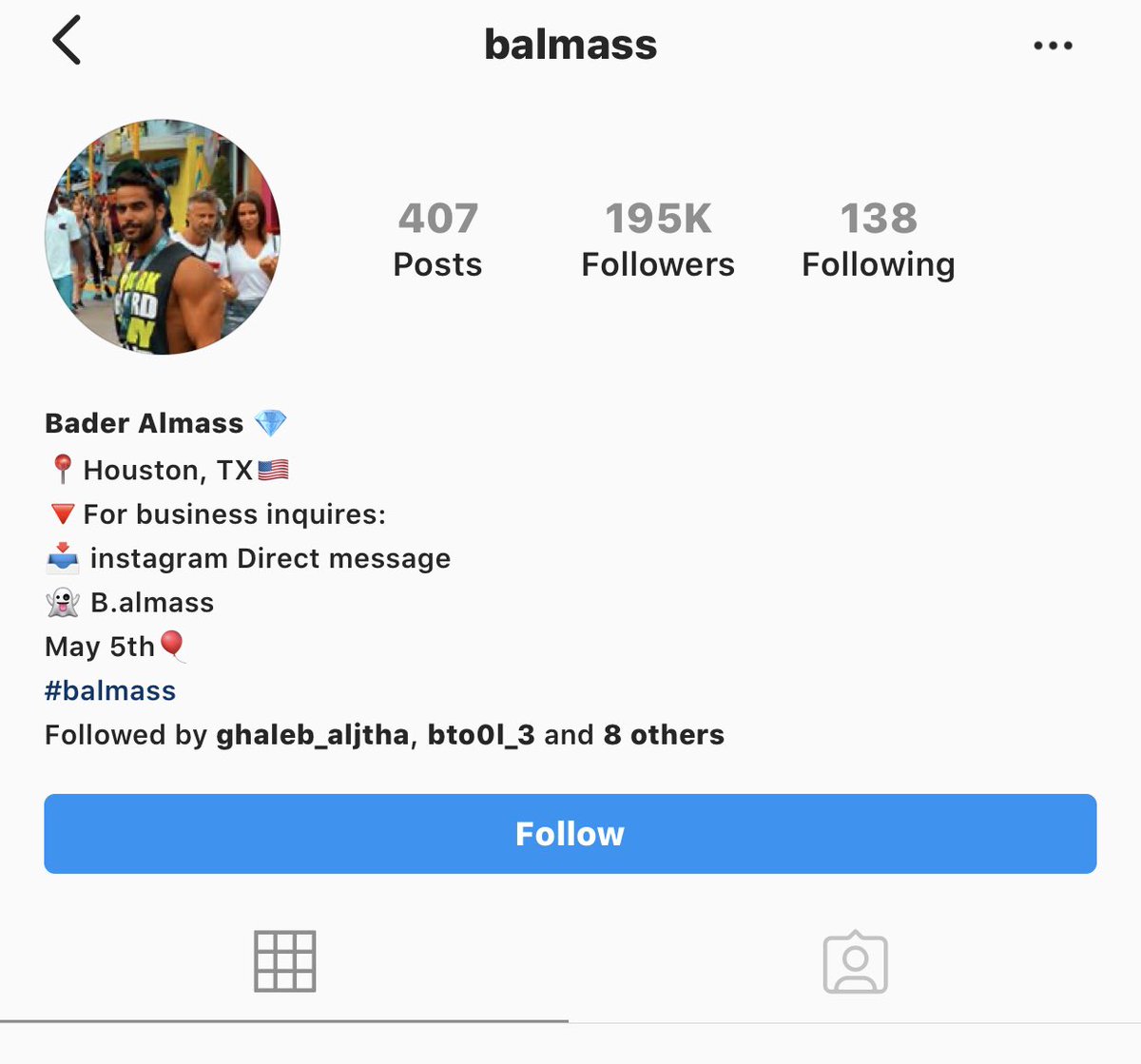Tap the red triangle beside business inquires

click(62, 514)
